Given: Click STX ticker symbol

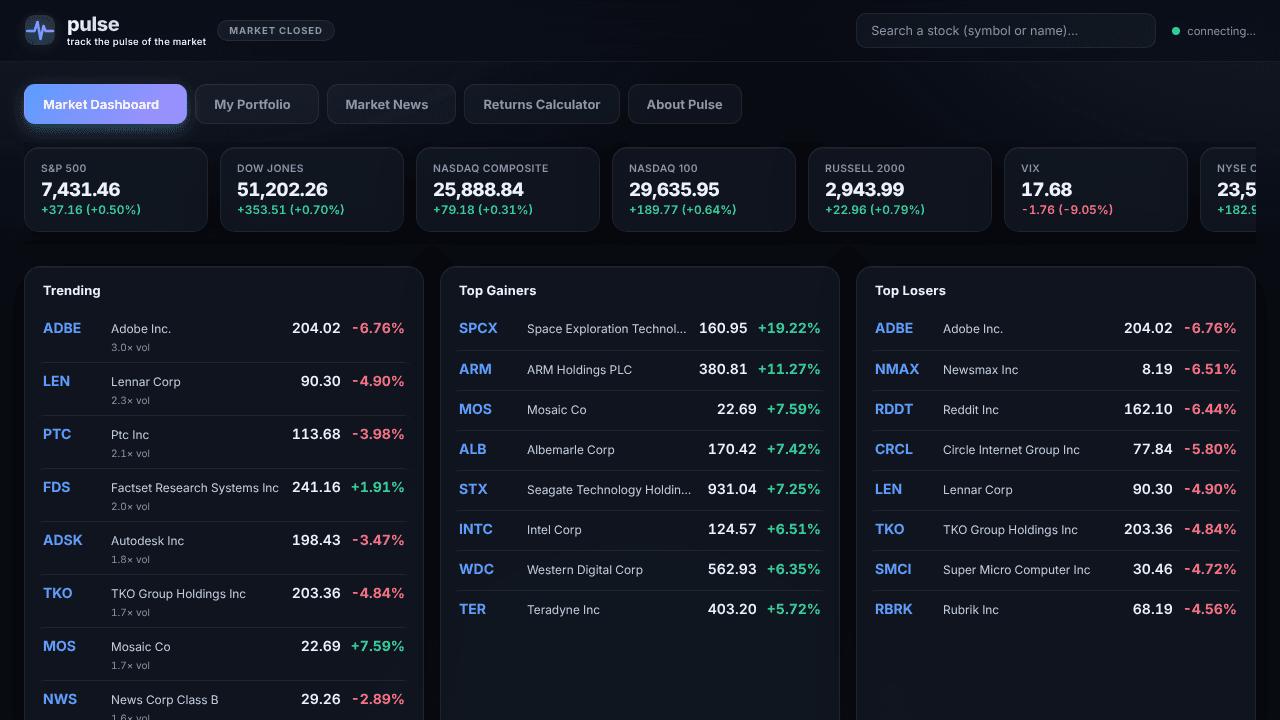Looking at the screenshot, I should coord(473,489).
